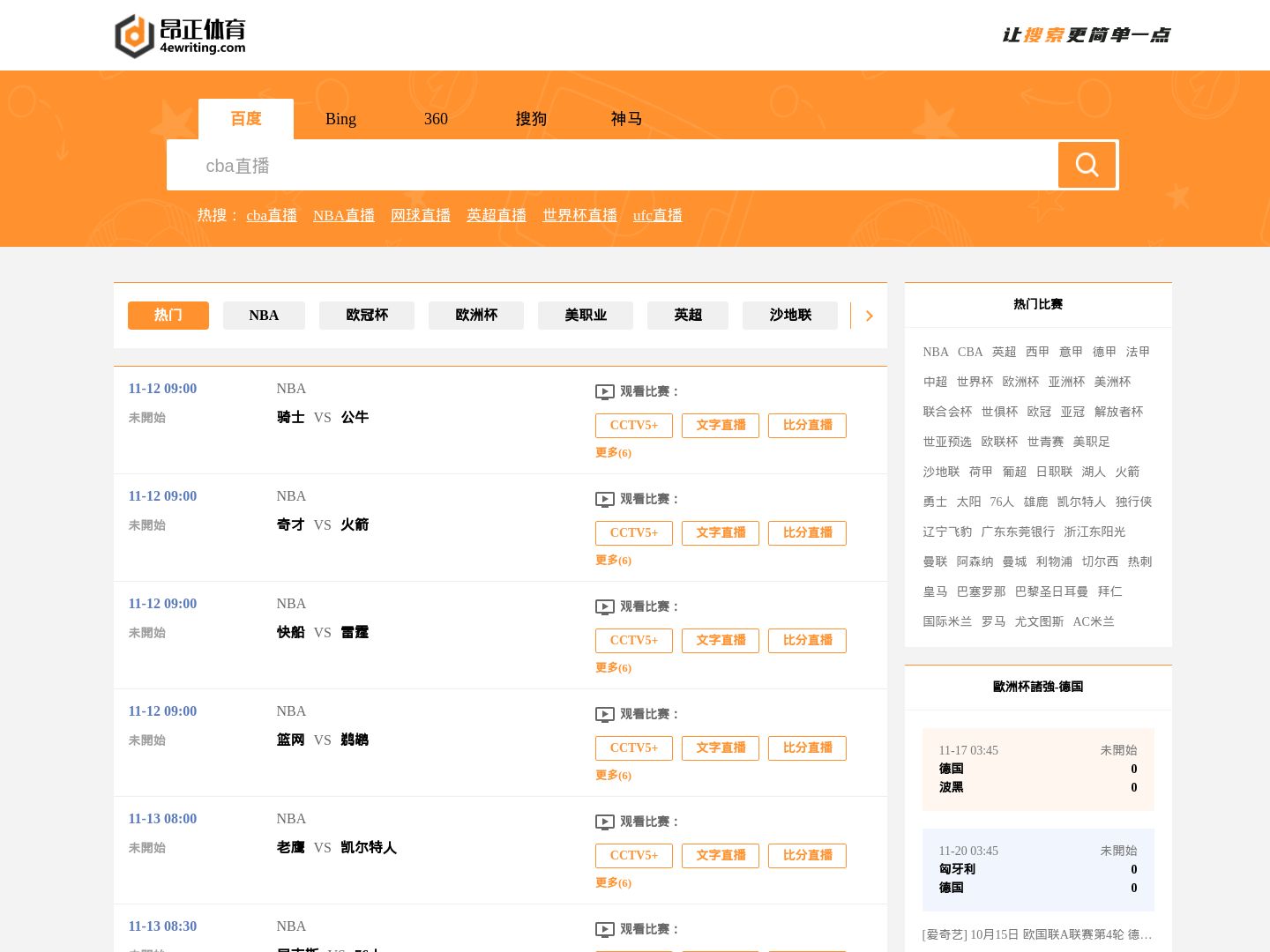Click CCTV5+ for 奇才 VS 火箭
The image size is (1270, 952).
(634, 533)
